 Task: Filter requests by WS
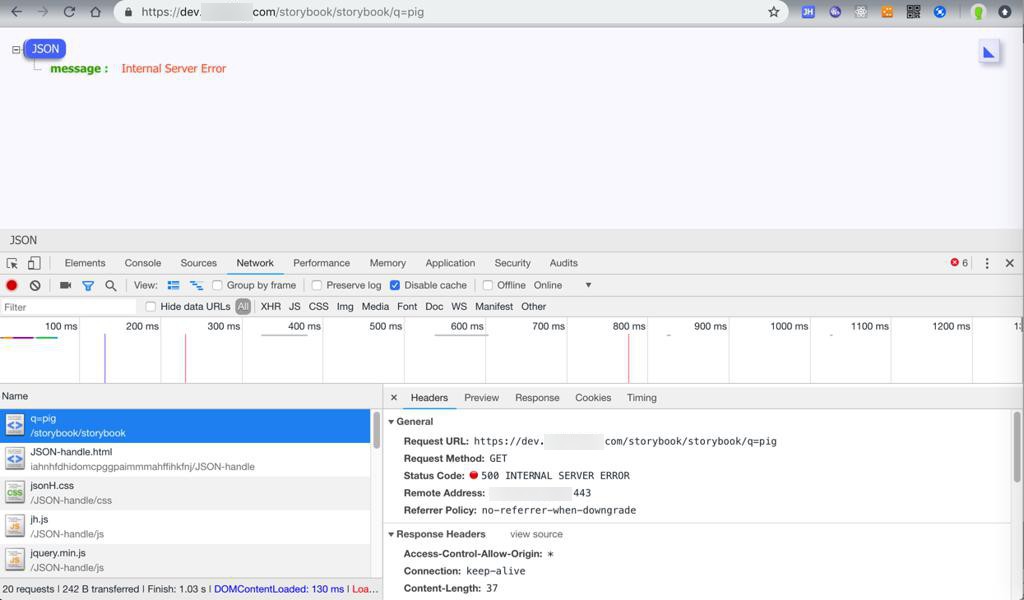click(459, 306)
